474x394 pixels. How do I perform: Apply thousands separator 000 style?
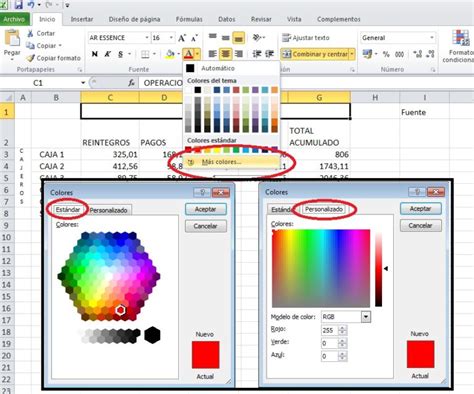399,54
